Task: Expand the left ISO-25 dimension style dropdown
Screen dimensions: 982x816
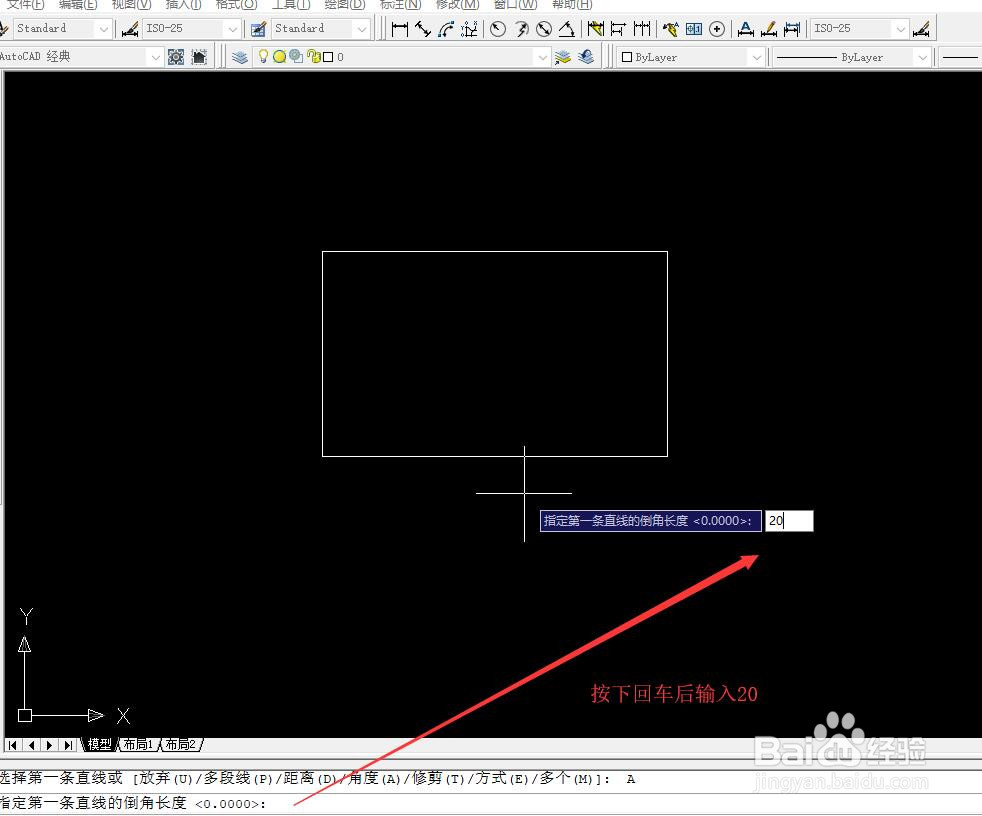Action: coord(232,29)
